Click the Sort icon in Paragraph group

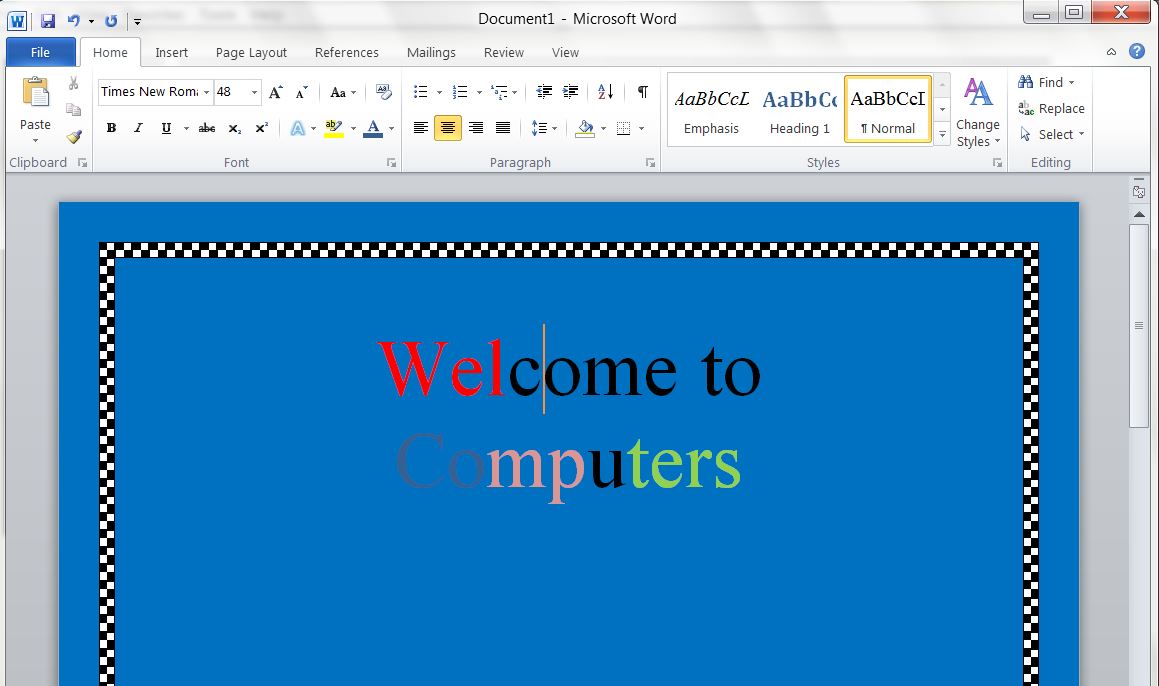coord(605,92)
